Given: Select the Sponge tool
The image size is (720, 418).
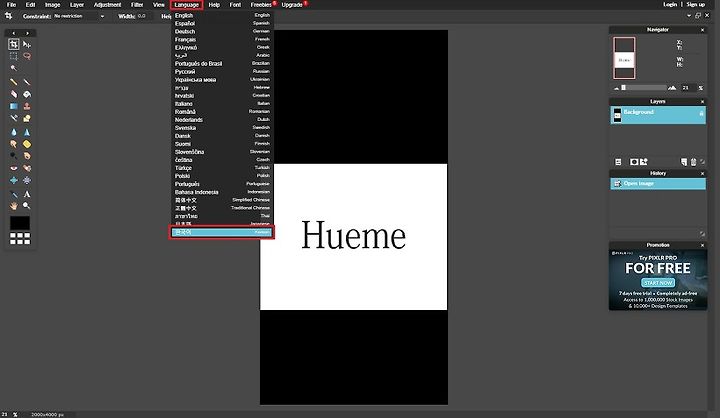Looking at the screenshot, I should 27,144.
